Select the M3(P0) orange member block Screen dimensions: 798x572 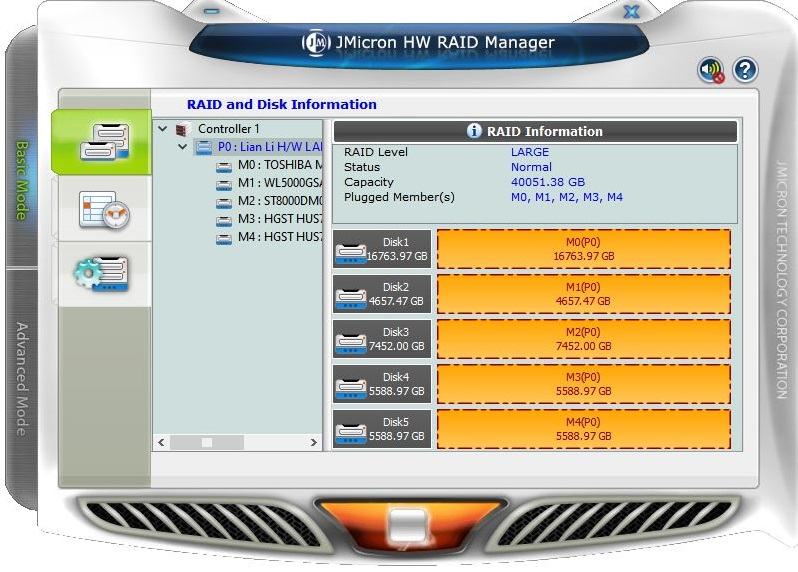pos(584,384)
